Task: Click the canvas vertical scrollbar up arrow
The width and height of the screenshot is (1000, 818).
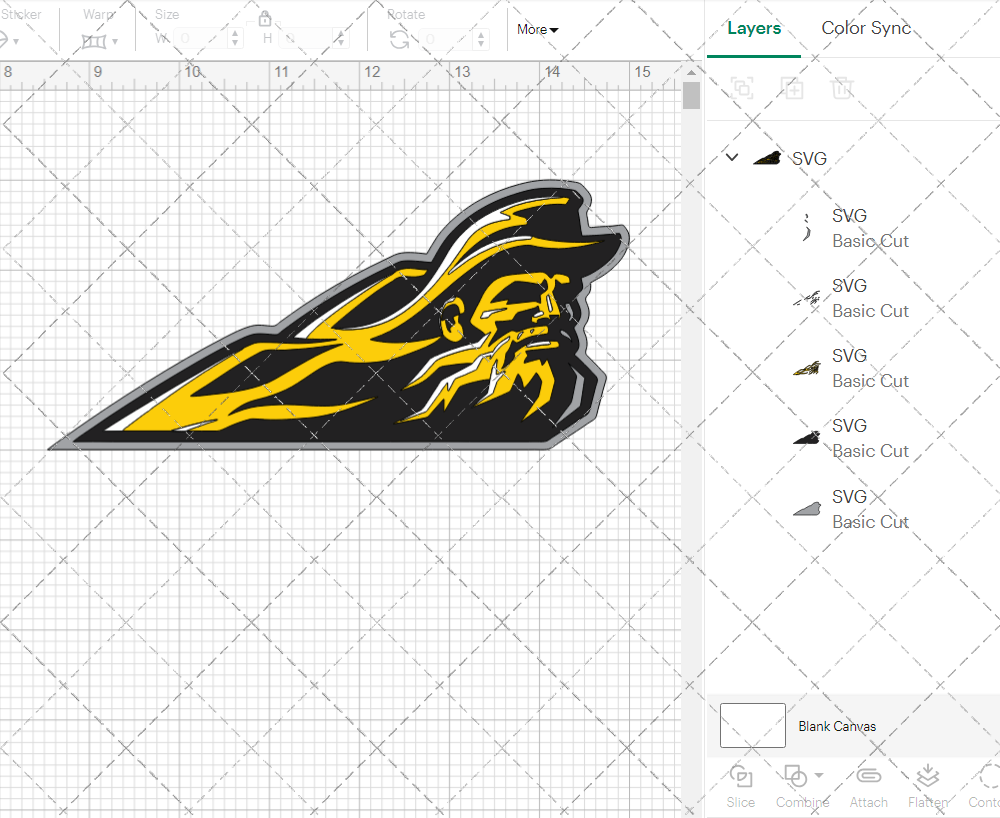Action: [x=691, y=72]
